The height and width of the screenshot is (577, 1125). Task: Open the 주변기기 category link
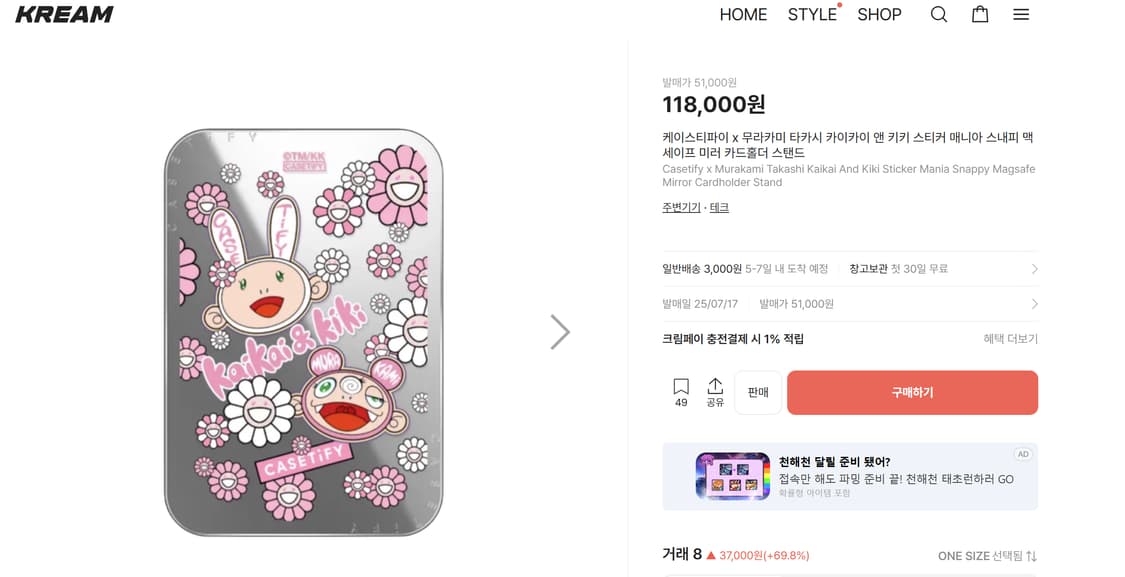coord(679,208)
